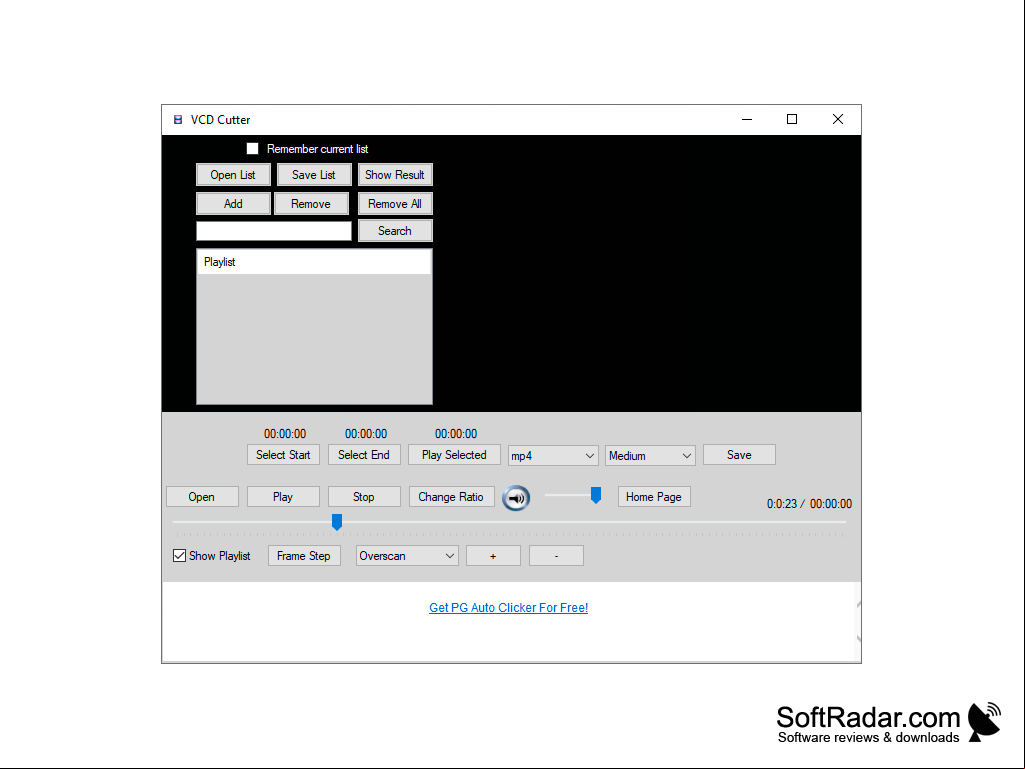Focus the playlist search text field

pyautogui.click(x=274, y=231)
